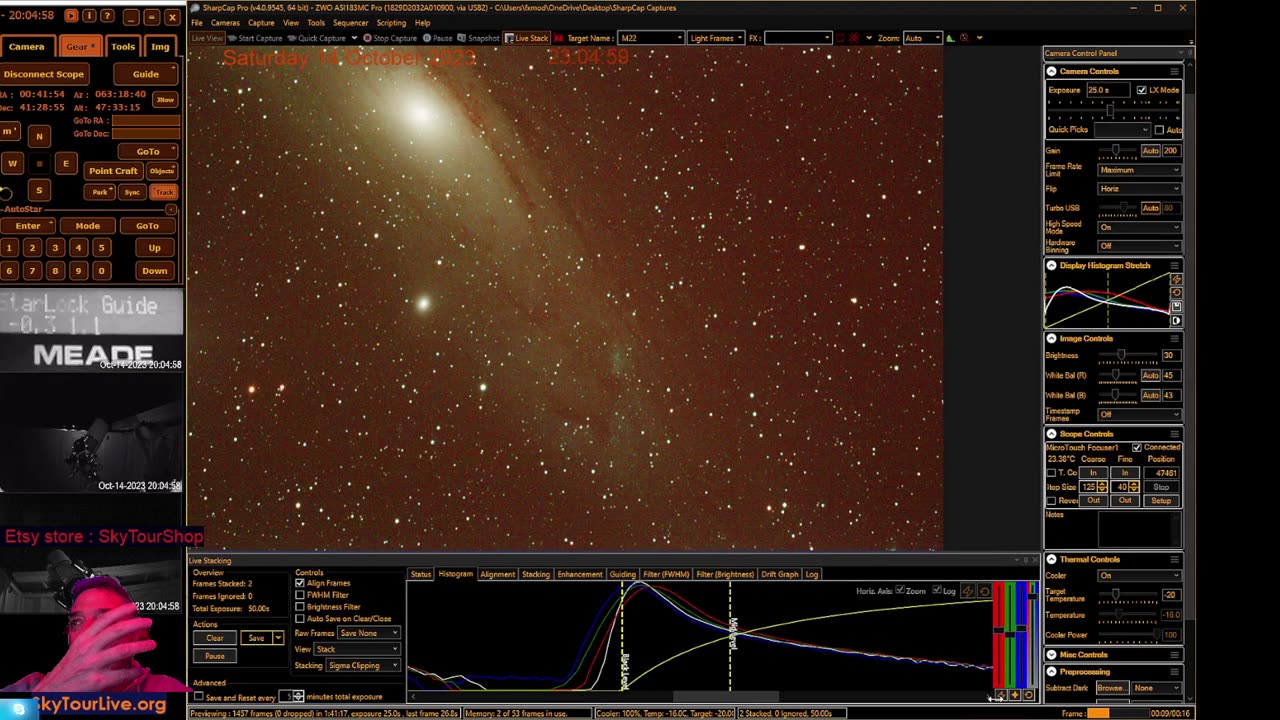1280x720 pixels.
Task: Click the save icon in Display Histogram Stretch
Action: pos(1176,307)
